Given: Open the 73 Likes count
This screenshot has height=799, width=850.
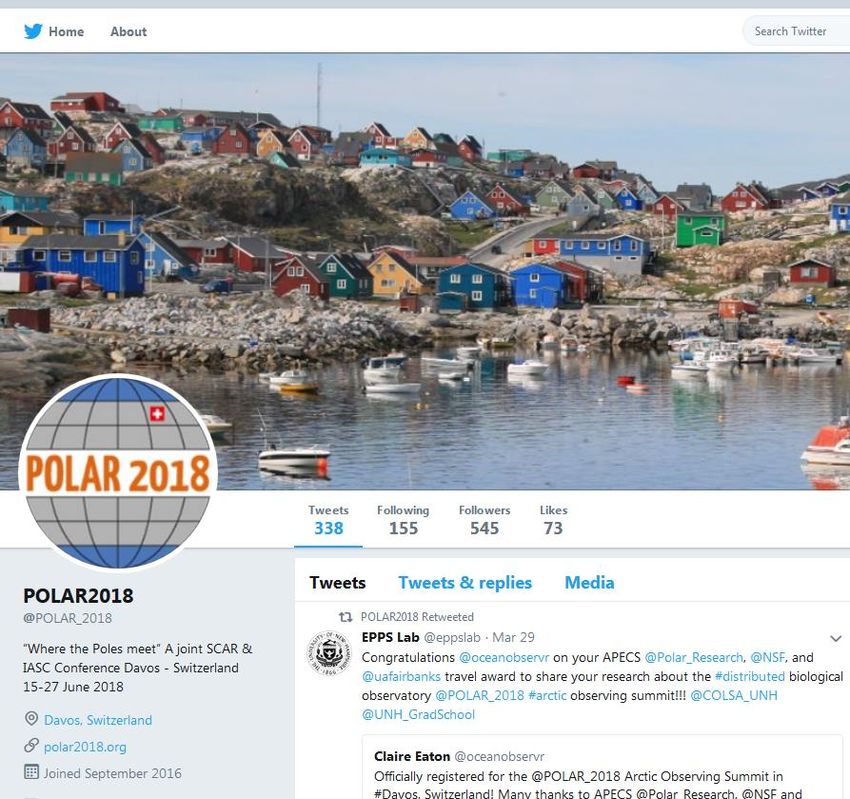Looking at the screenshot, I should [x=553, y=520].
